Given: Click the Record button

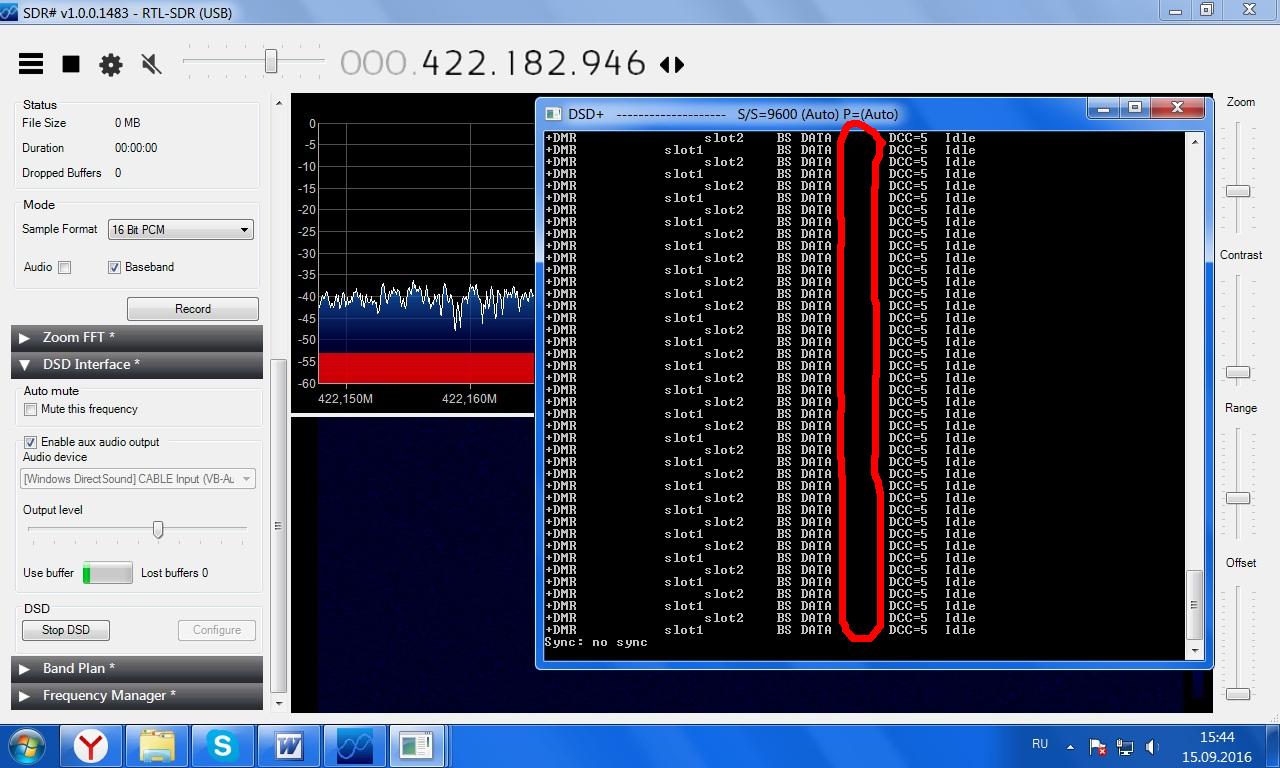Looking at the screenshot, I should pyautogui.click(x=193, y=309).
